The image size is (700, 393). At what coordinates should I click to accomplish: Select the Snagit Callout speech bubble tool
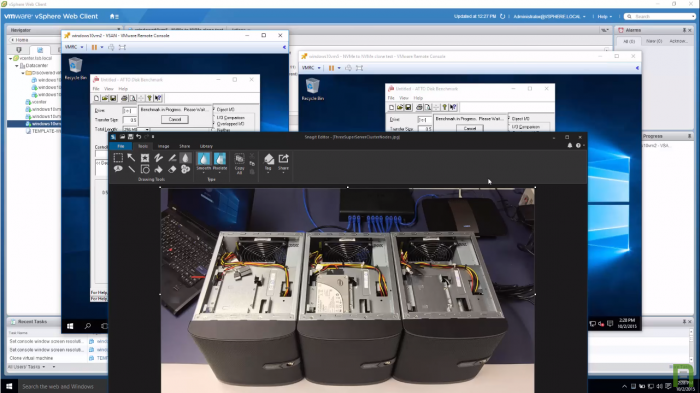tap(118, 169)
